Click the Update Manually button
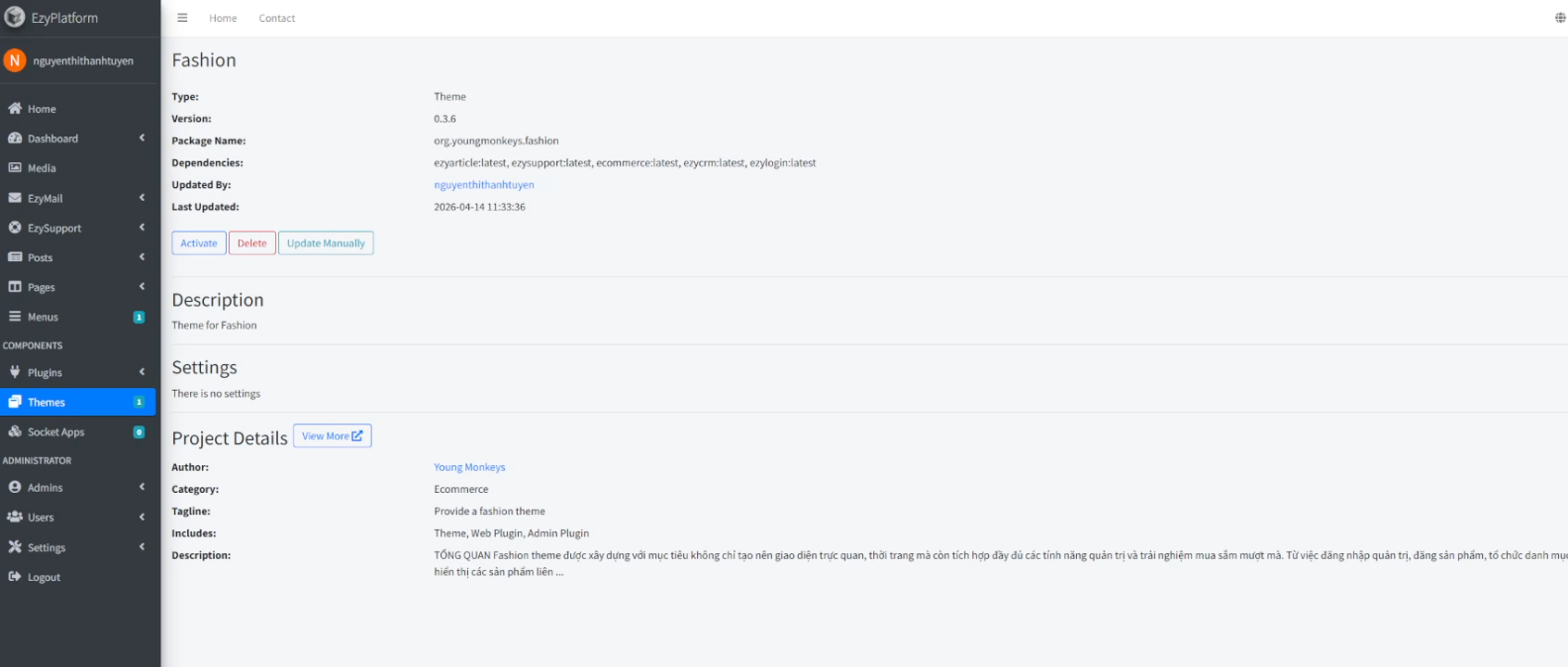The image size is (1568, 667). [x=326, y=243]
